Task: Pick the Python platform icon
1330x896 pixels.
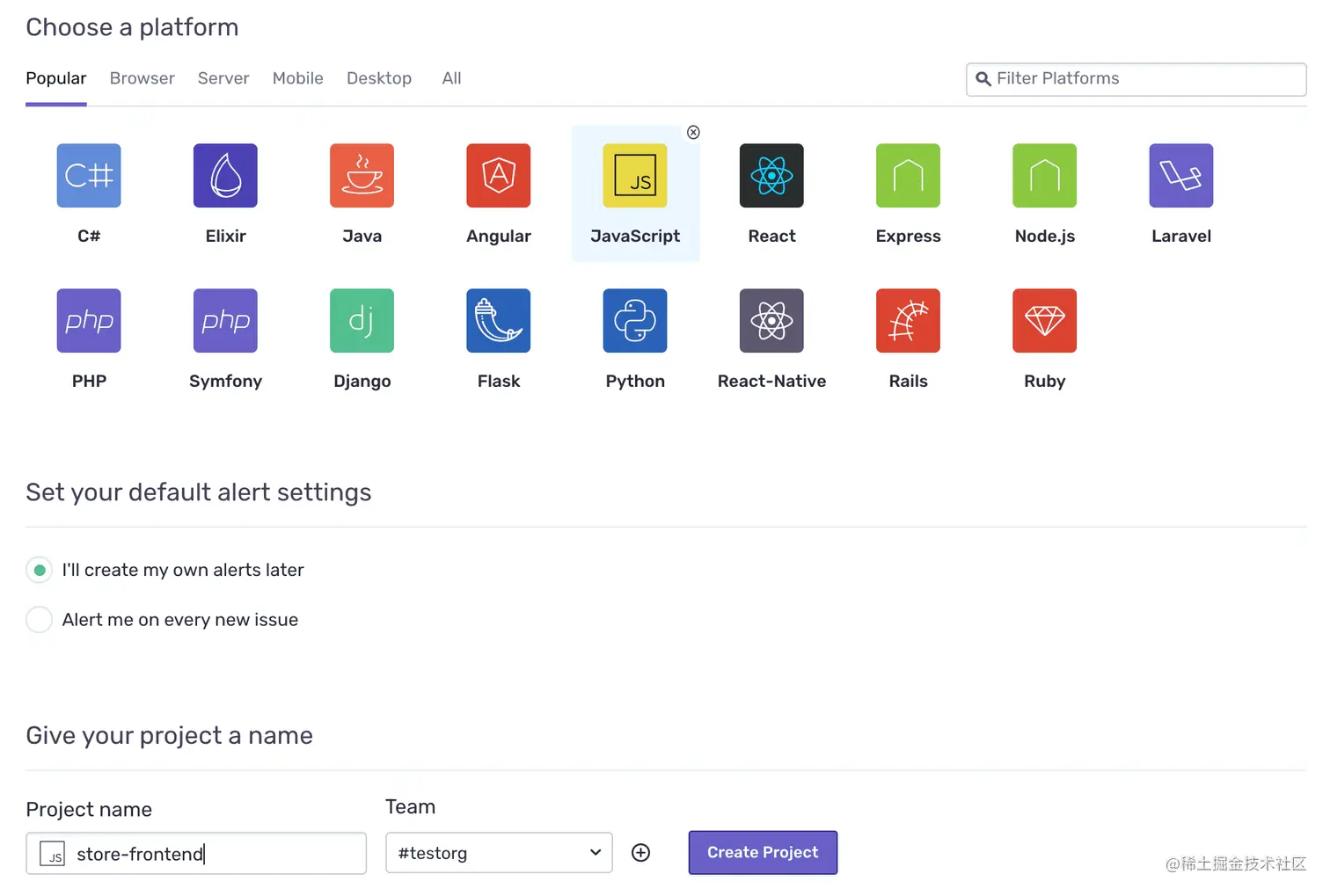Action: pyautogui.click(x=635, y=321)
